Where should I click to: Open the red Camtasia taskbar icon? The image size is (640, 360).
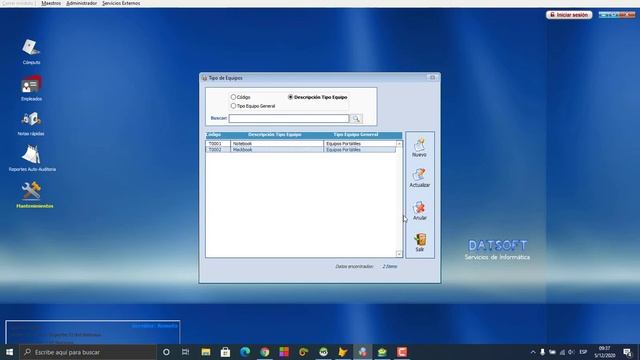[x=402, y=352]
